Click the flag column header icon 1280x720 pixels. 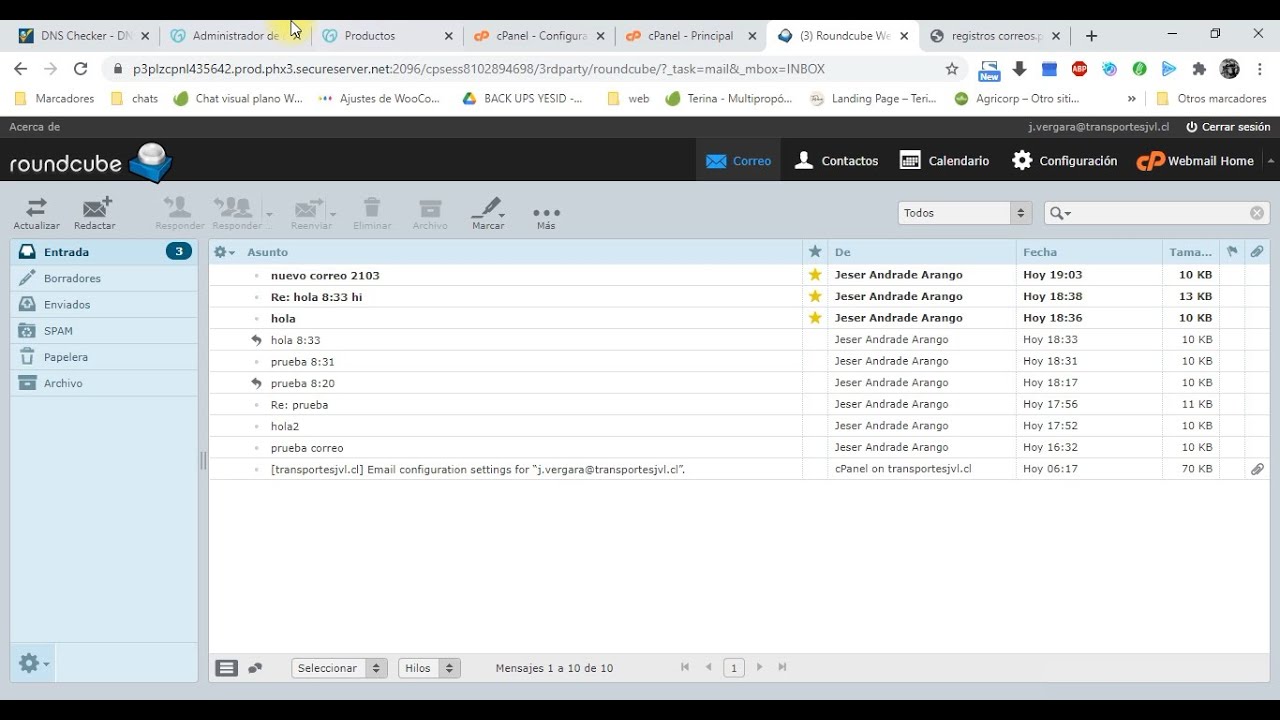tap(1232, 252)
